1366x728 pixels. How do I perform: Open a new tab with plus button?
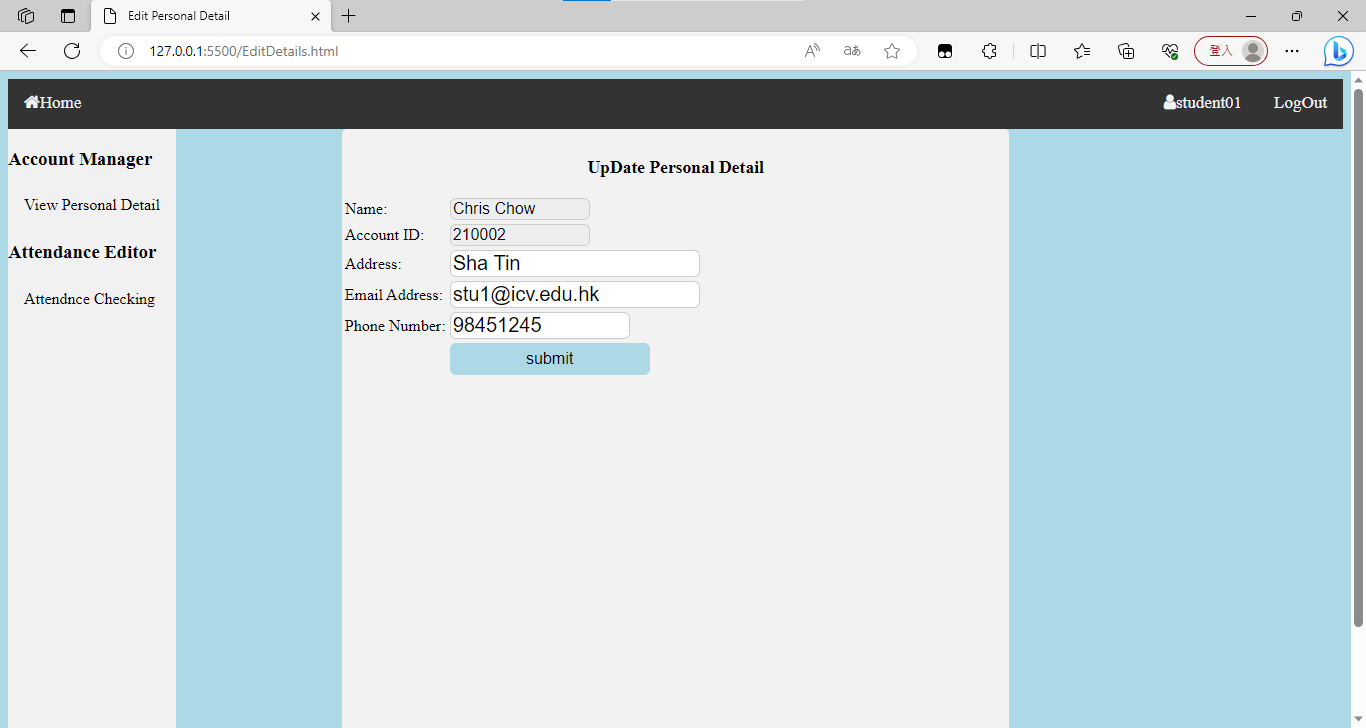[x=348, y=16]
